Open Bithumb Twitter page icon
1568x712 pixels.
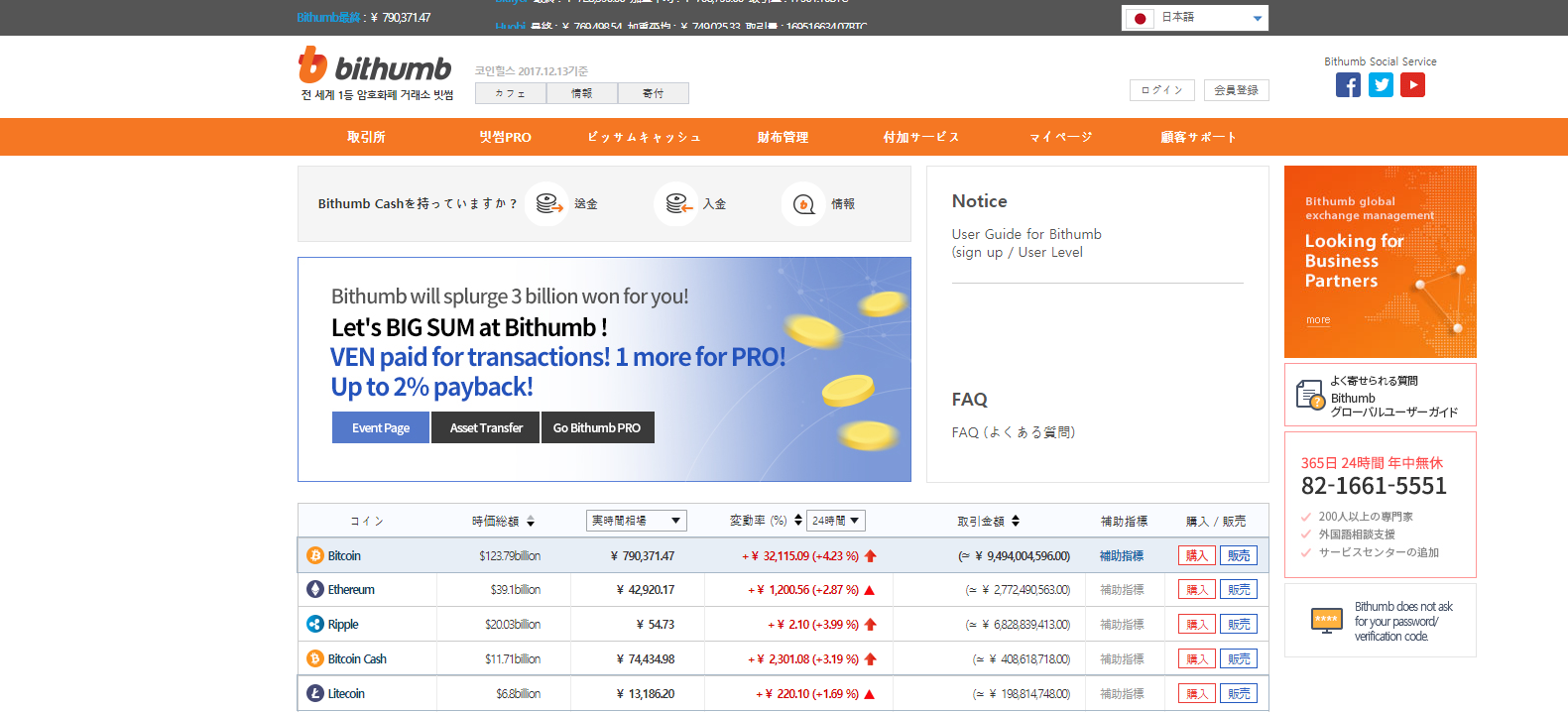(1381, 85)
